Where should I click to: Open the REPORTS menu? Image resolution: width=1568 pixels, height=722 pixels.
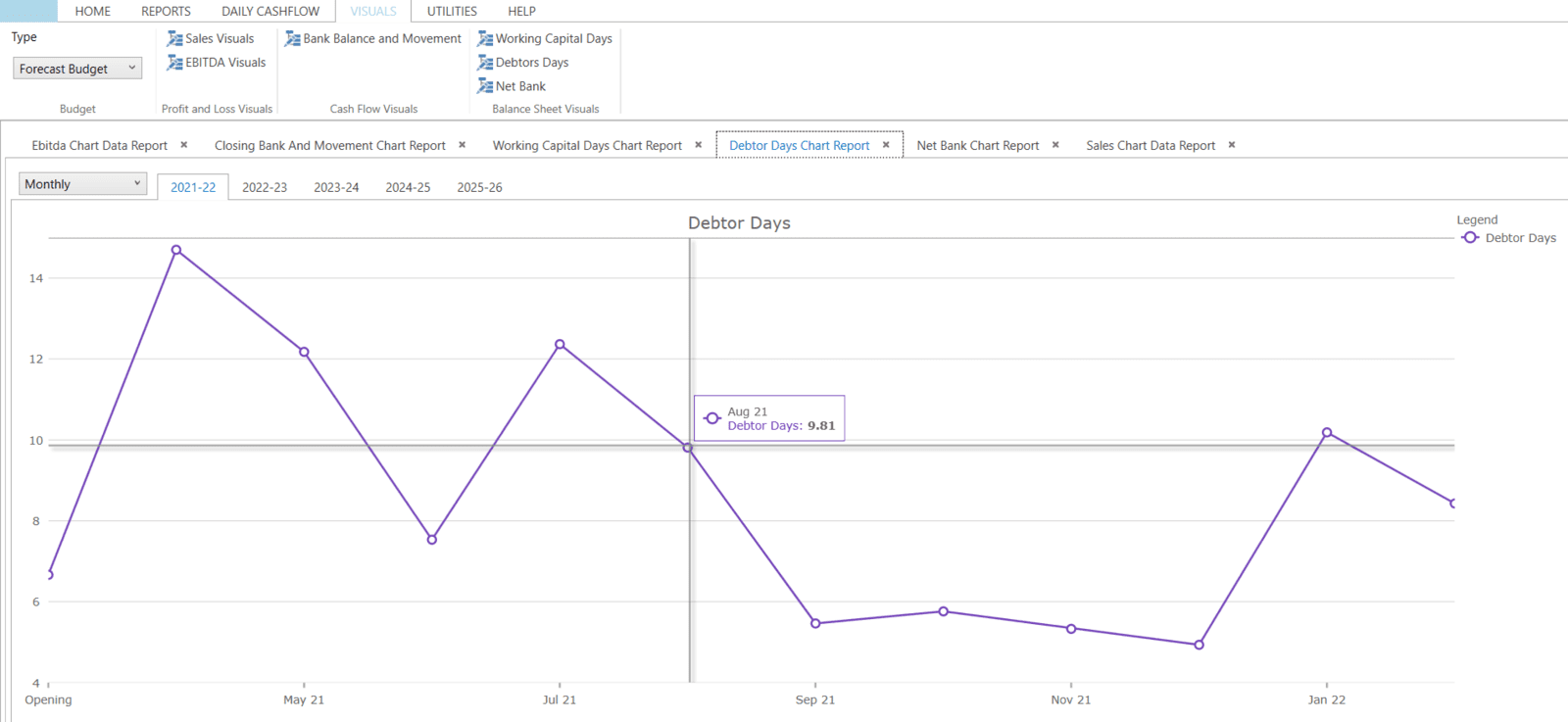(x=166, y=12)
